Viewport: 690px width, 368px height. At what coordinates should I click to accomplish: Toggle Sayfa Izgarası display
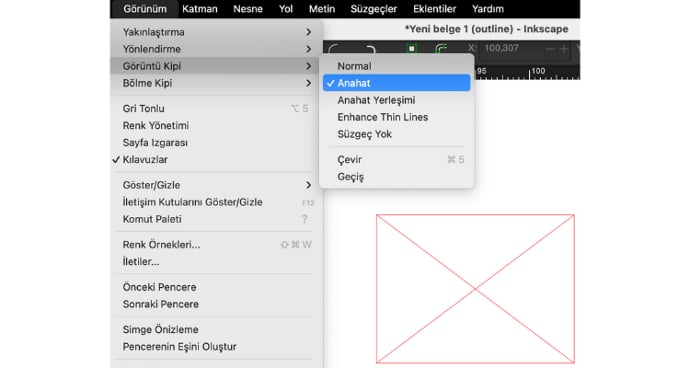[217, 143]
